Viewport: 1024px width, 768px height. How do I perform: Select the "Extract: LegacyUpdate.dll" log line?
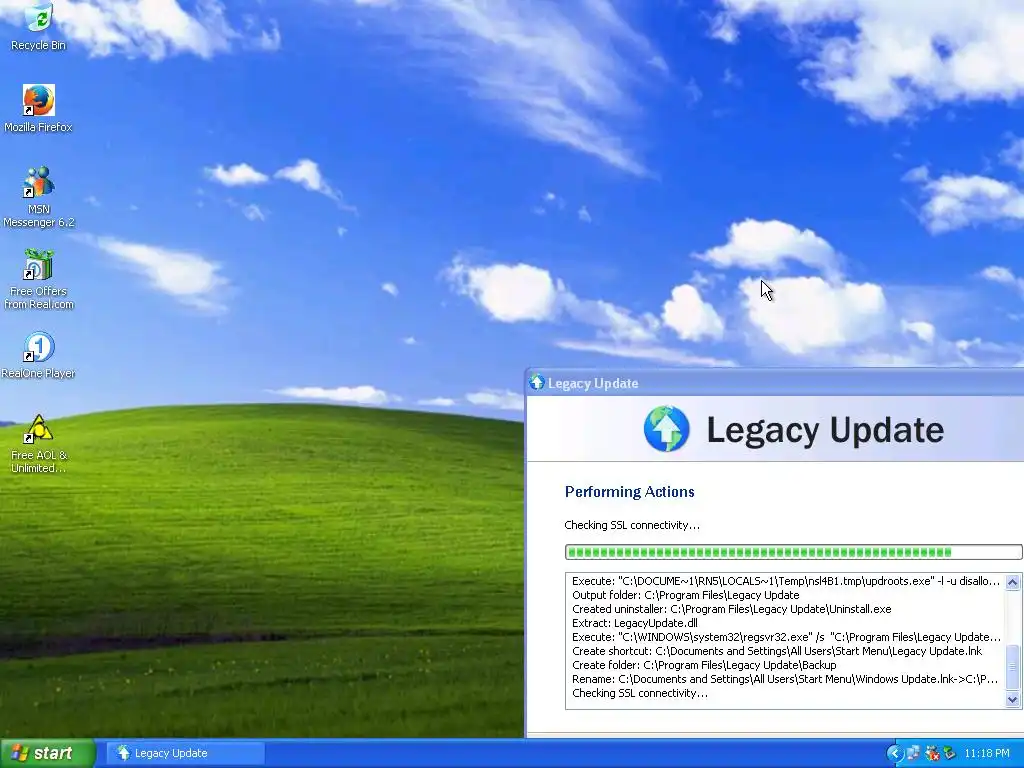click(635, 623)
